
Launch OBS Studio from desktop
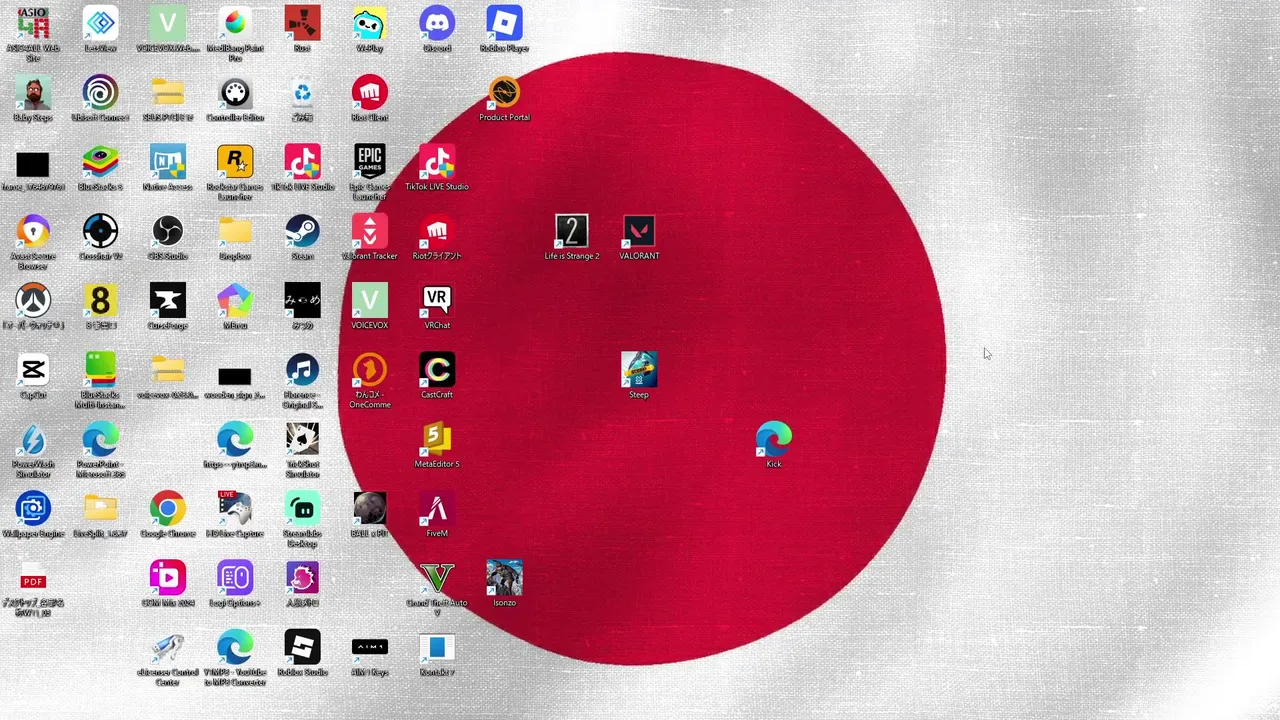pyautogui.click(x=167, y=231)
